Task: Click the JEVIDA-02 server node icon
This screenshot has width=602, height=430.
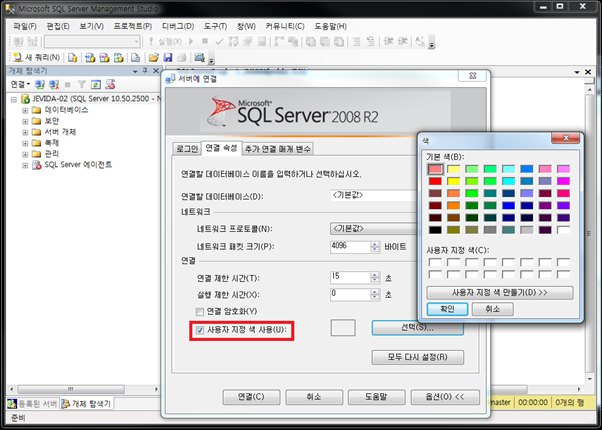Action: click(x=25, y=99)
